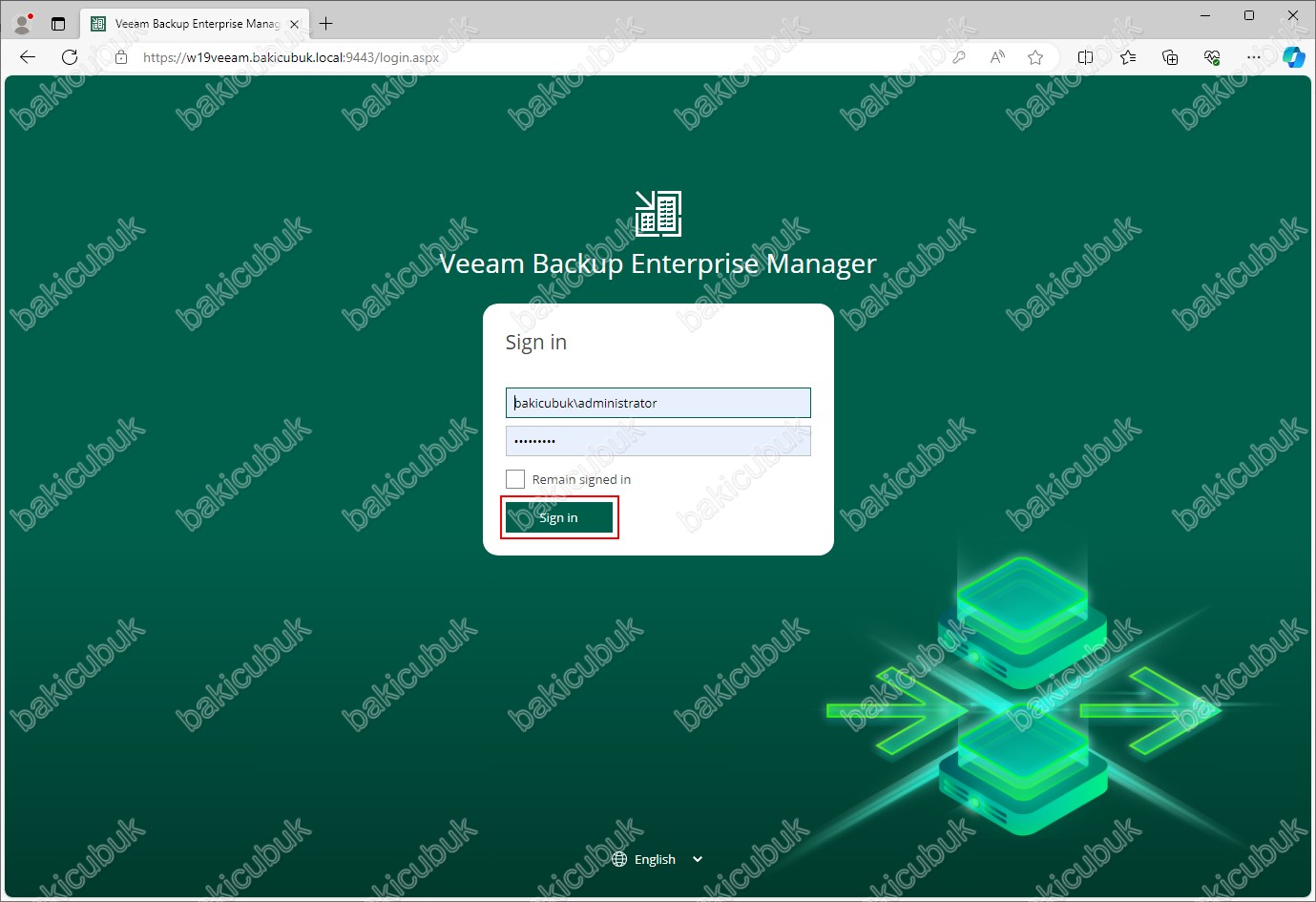Close the Veeam Backup Enterprise Manager tab
Viewport: 1316px width, 902px height.
click(294, 24)
